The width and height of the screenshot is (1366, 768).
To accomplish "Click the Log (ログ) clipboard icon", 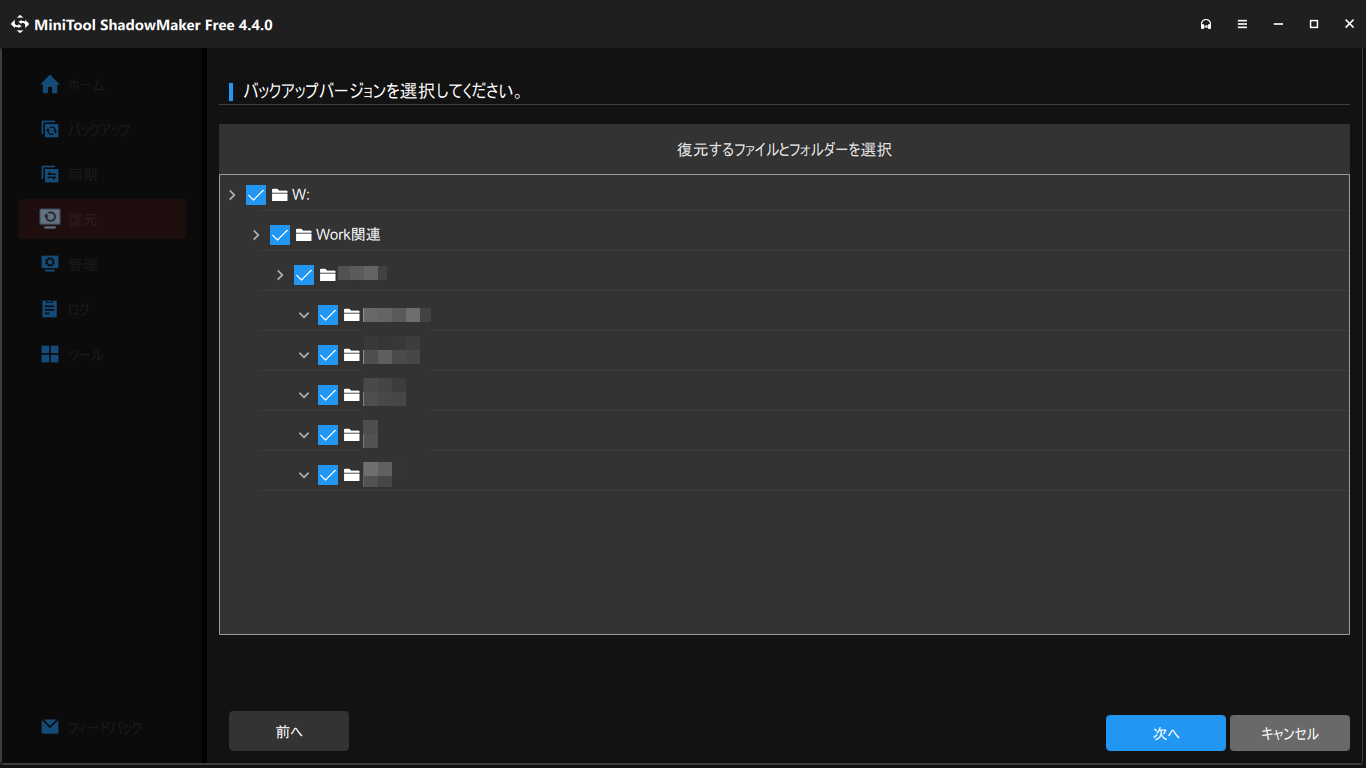I will 50,309.
